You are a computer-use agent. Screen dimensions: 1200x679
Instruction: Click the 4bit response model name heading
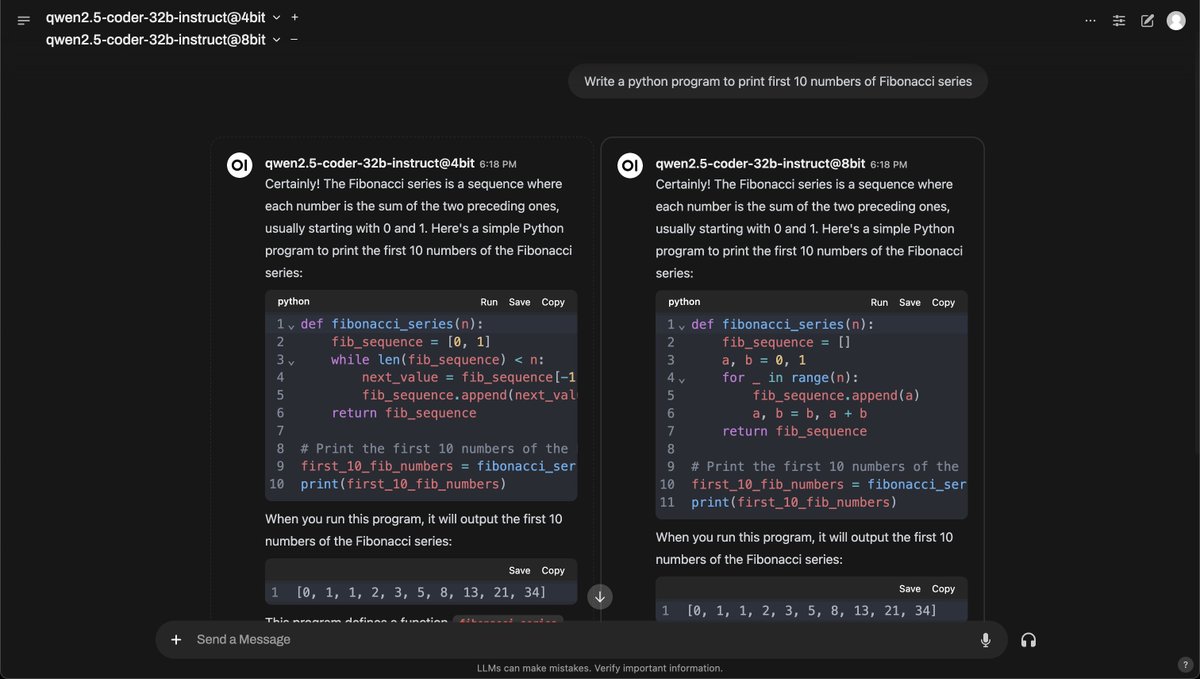(369, 162)
